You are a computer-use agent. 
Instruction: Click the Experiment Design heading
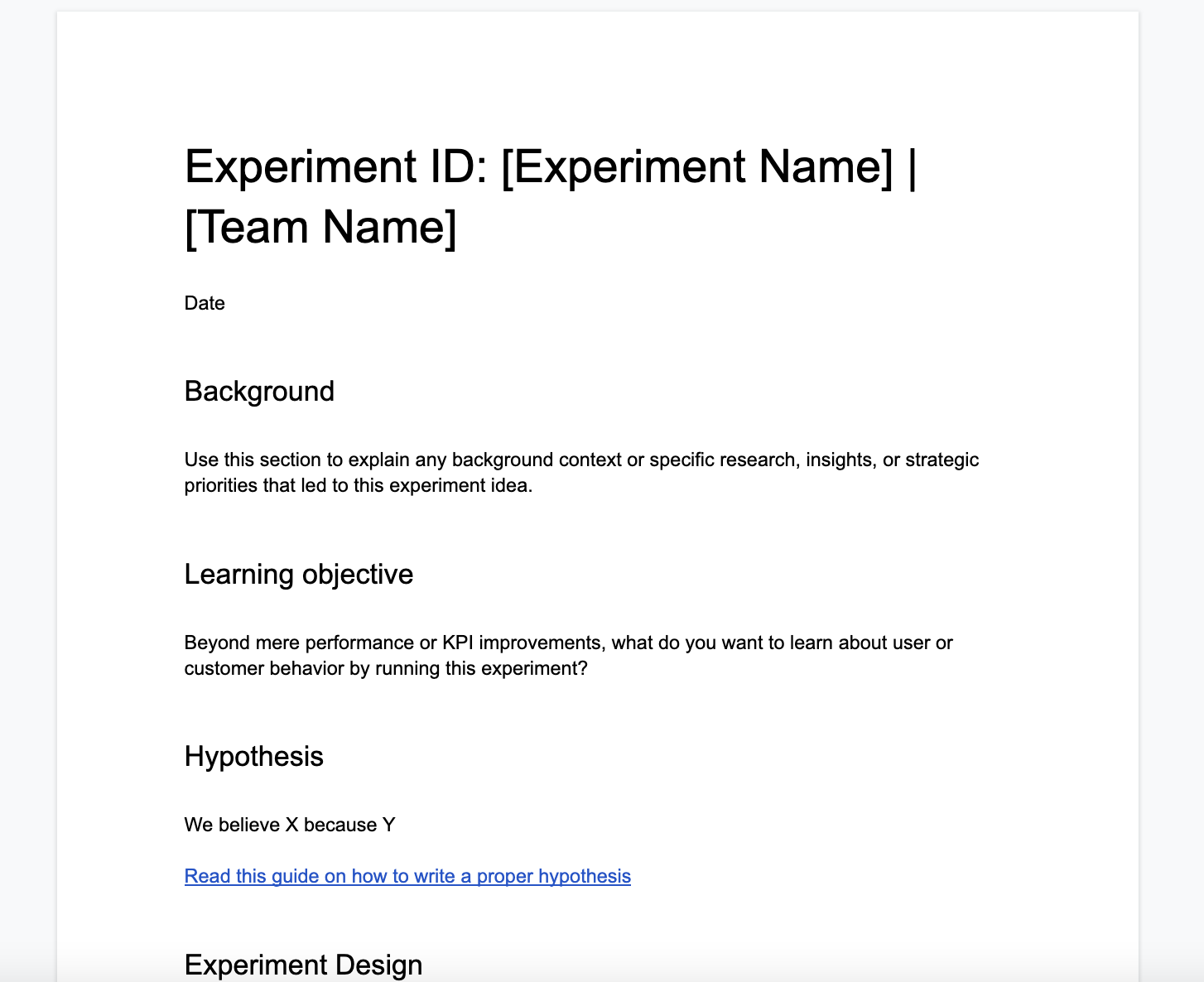tap(304, 965)
